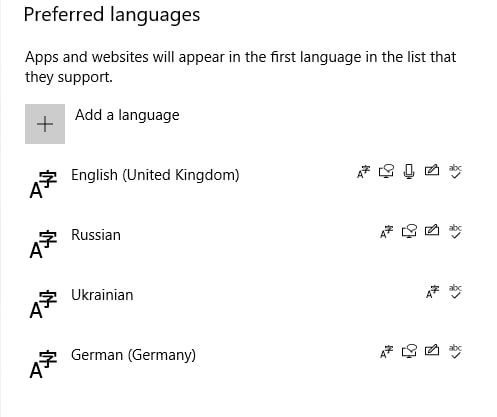Click the text-to-speech icon for German (Germany)

click(x=409, y=351)
